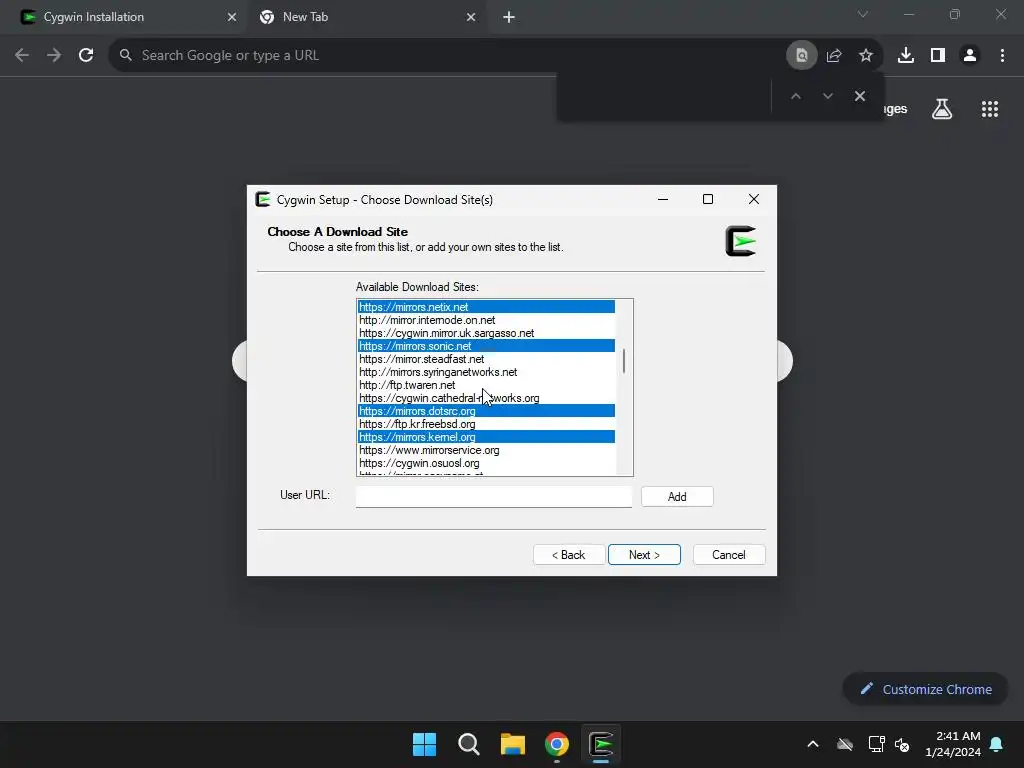Open Windows Start menu
Screen dimensions: 1024x768
pyautogui.click(x=424, y=744)
